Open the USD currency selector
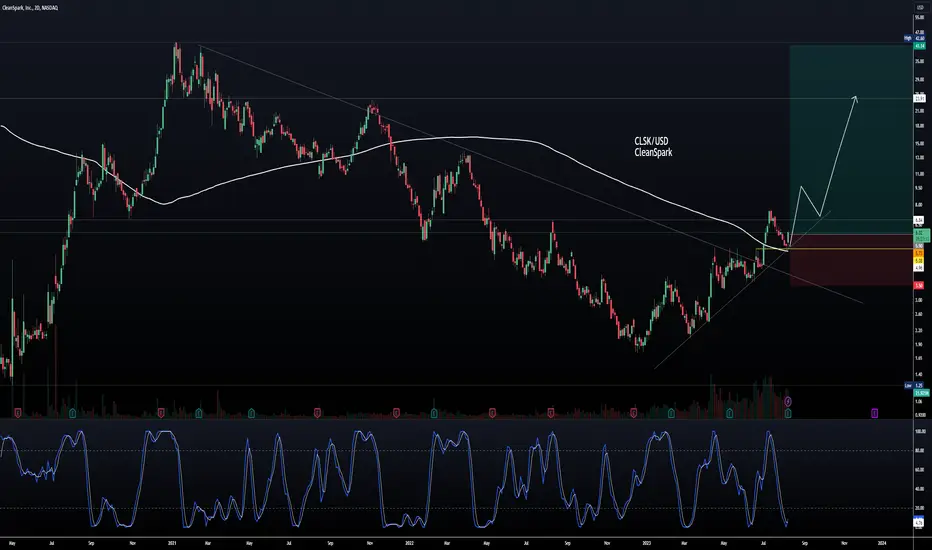 (x=920, y=7)
